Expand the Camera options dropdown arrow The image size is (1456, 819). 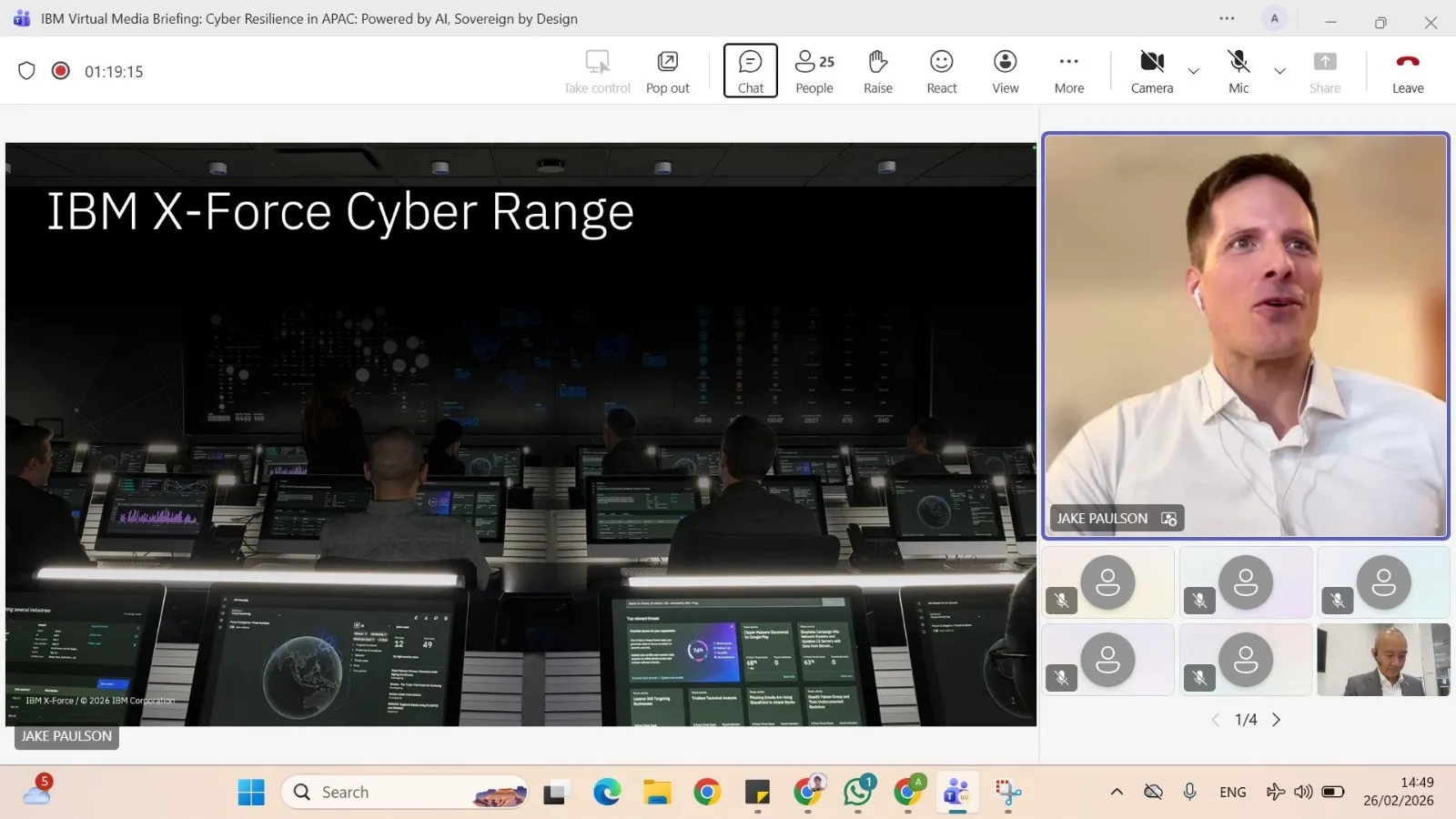pyautogui.click(x=1193, y=71)
